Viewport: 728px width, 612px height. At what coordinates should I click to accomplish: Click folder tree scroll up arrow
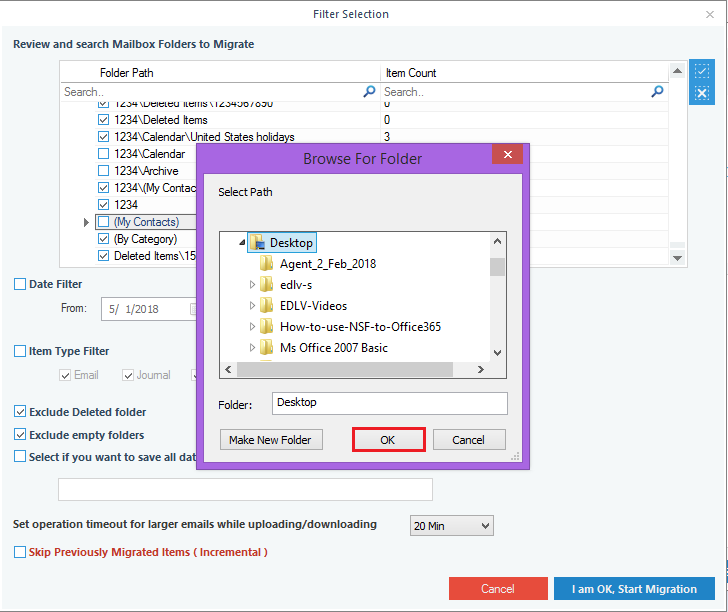coord(497,241)
